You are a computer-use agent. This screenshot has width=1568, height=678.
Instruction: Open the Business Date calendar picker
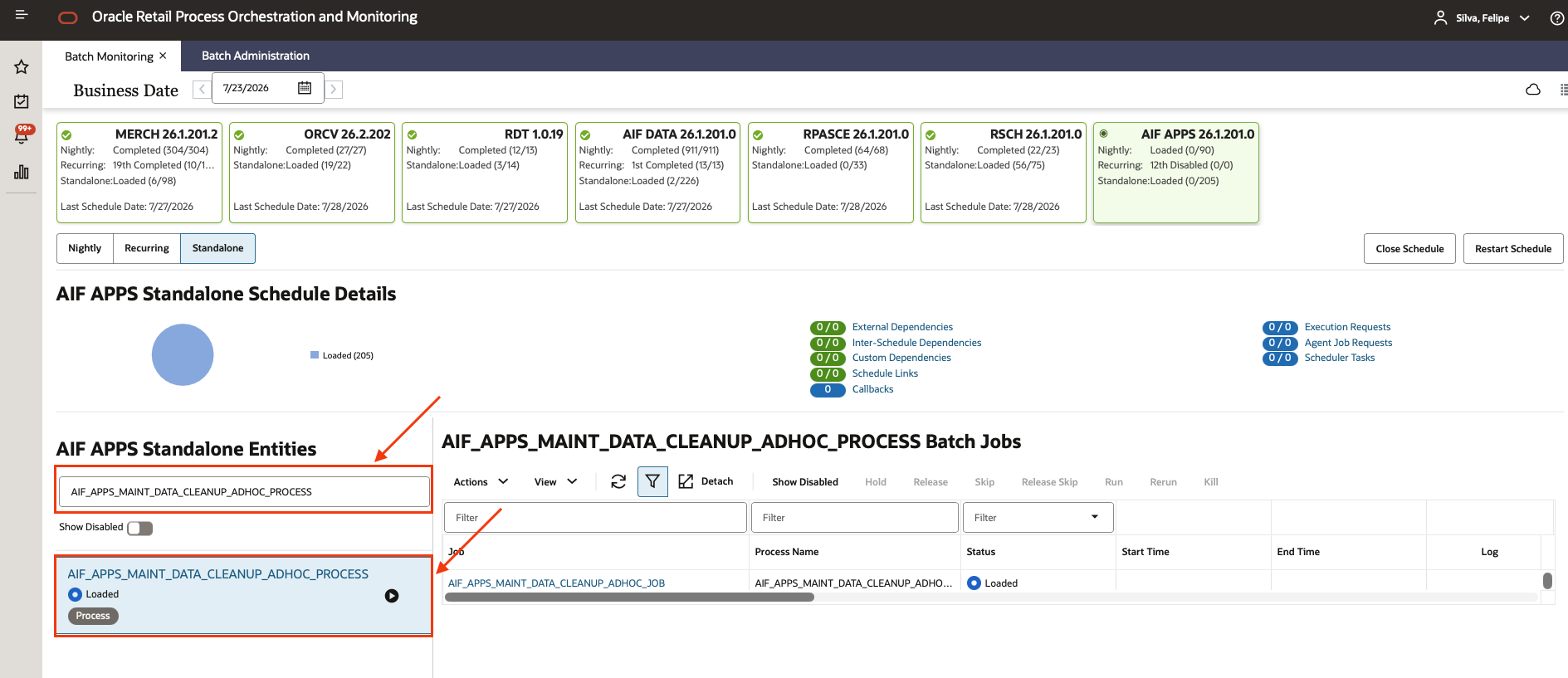coord(305,88)
